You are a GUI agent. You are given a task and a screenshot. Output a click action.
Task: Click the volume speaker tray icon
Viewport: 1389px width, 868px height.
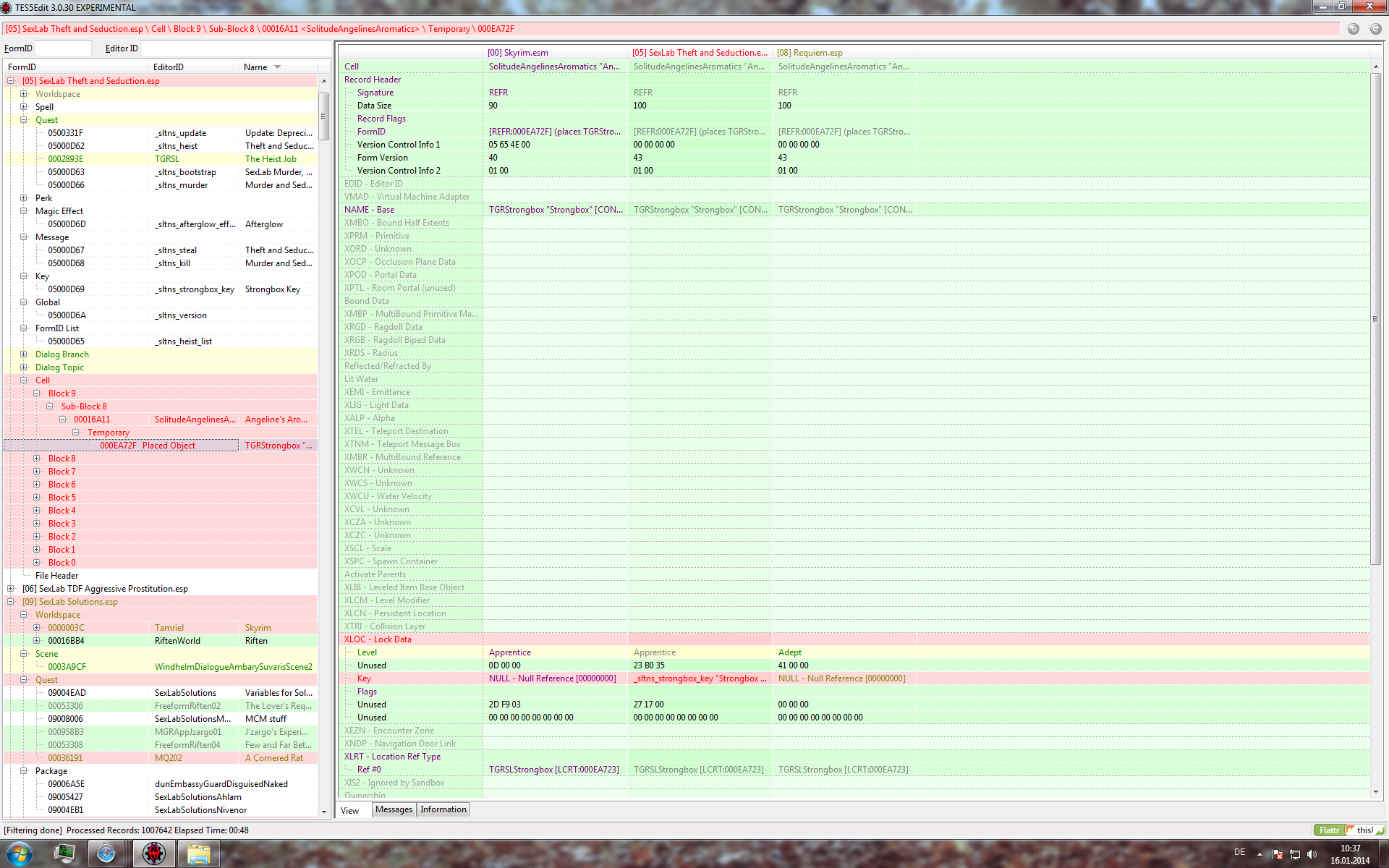click(1312, 854)
